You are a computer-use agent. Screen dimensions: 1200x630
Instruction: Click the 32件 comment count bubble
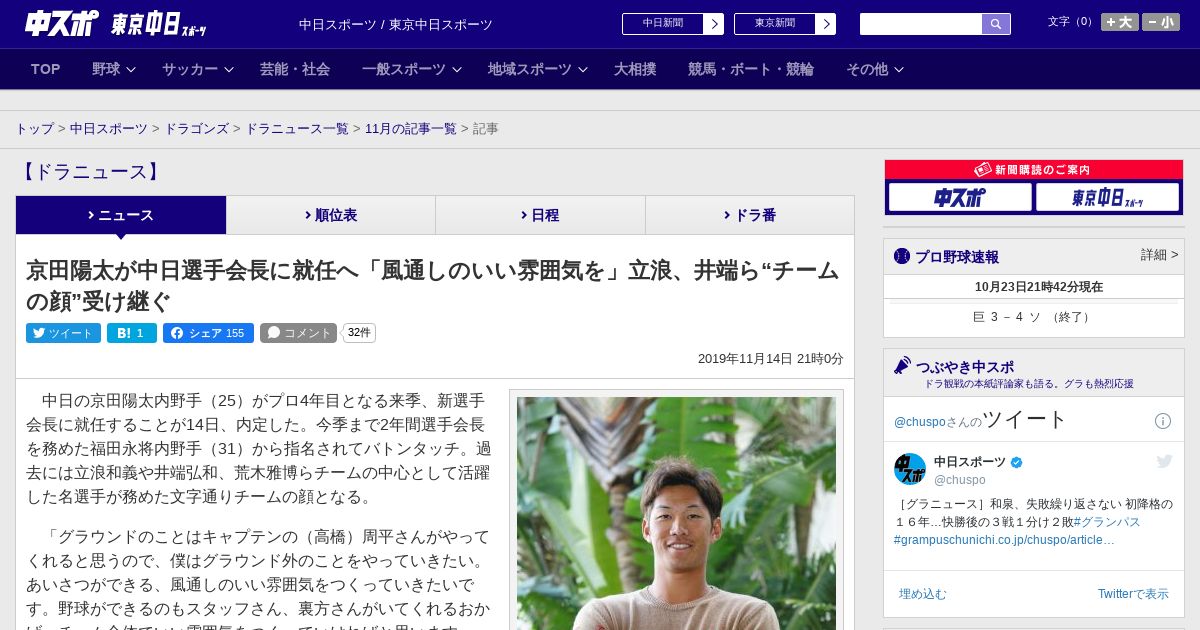359,333
